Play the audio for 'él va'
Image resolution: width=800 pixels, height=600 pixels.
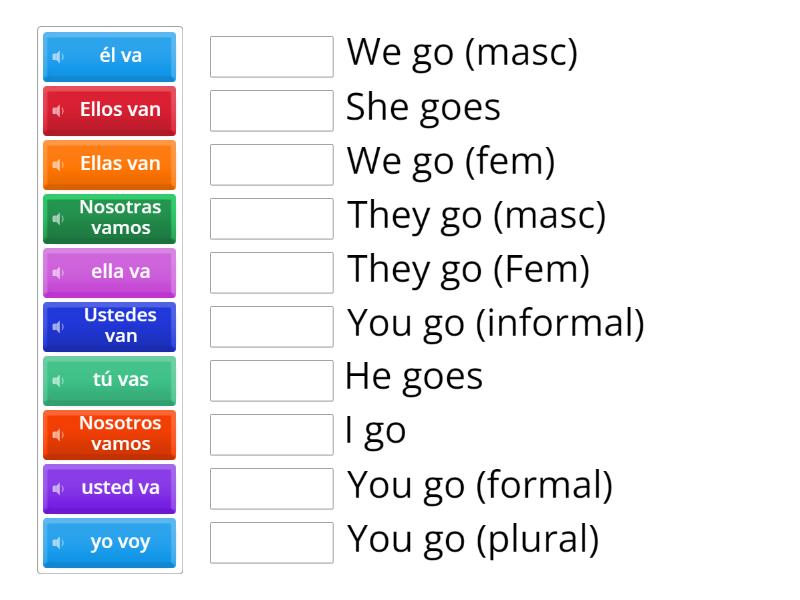click(x=59, y=57)
